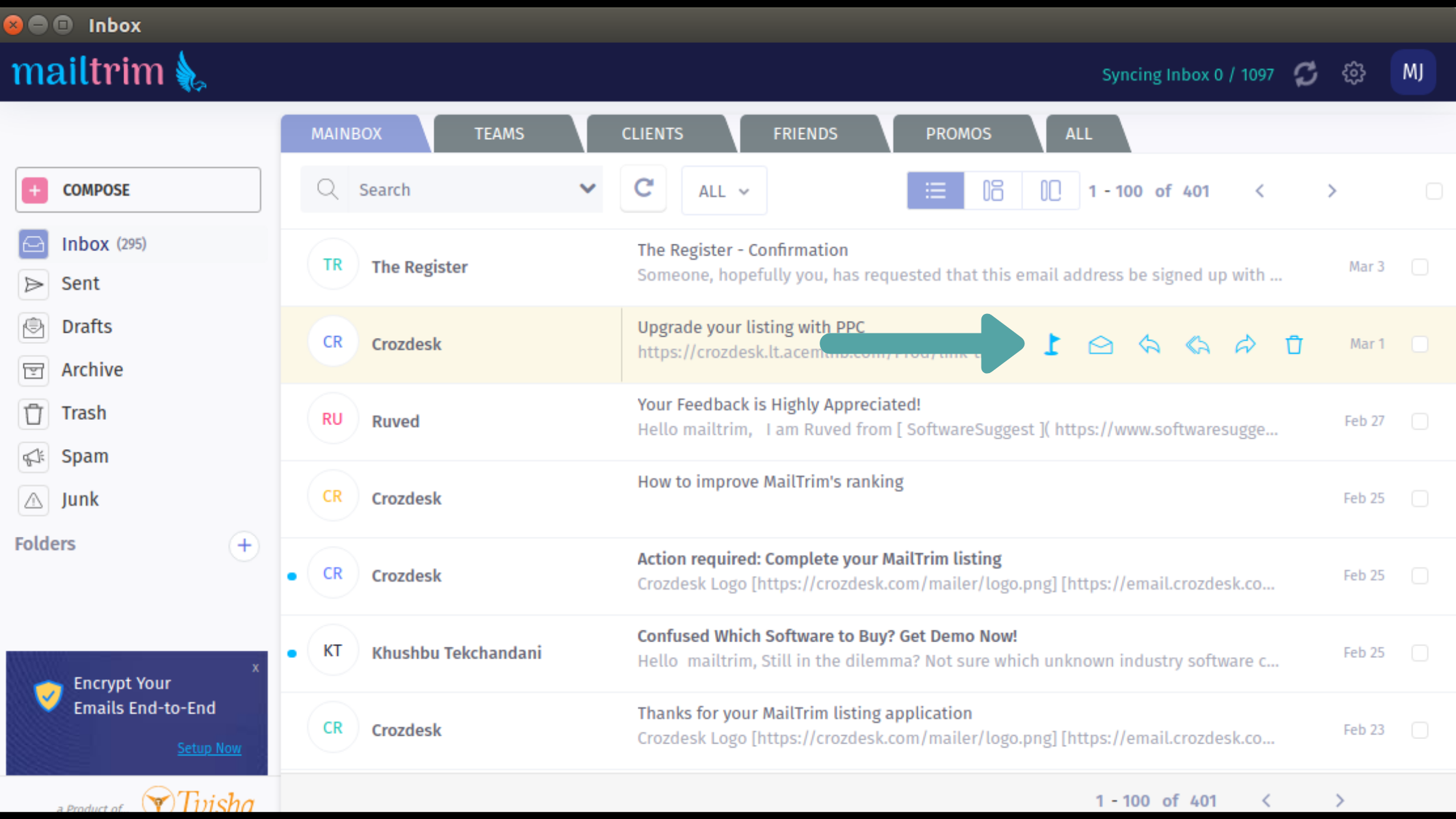Tick the checkbox for The Register email
This screenshot has height=819, width=1456.
tap(1420, 266)
